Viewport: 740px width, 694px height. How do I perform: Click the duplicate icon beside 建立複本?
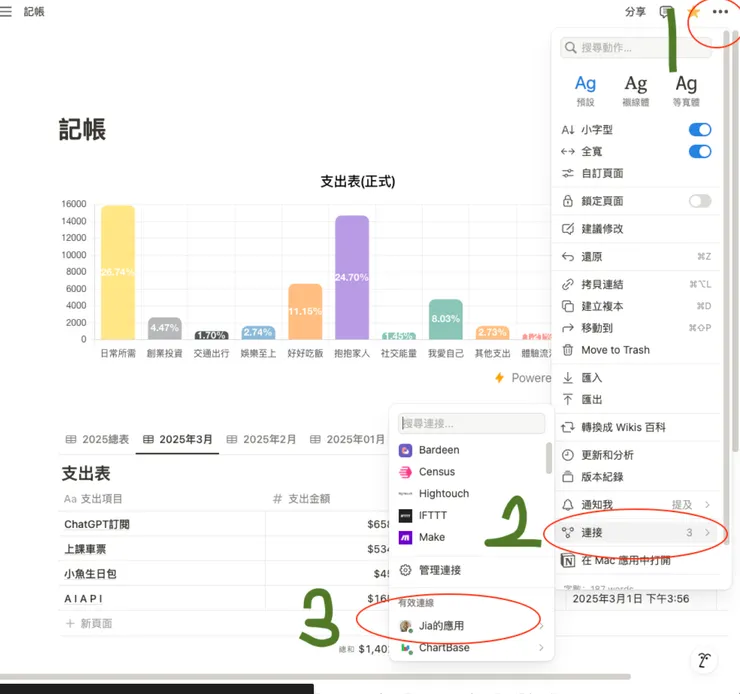click(x=568, y=306)
